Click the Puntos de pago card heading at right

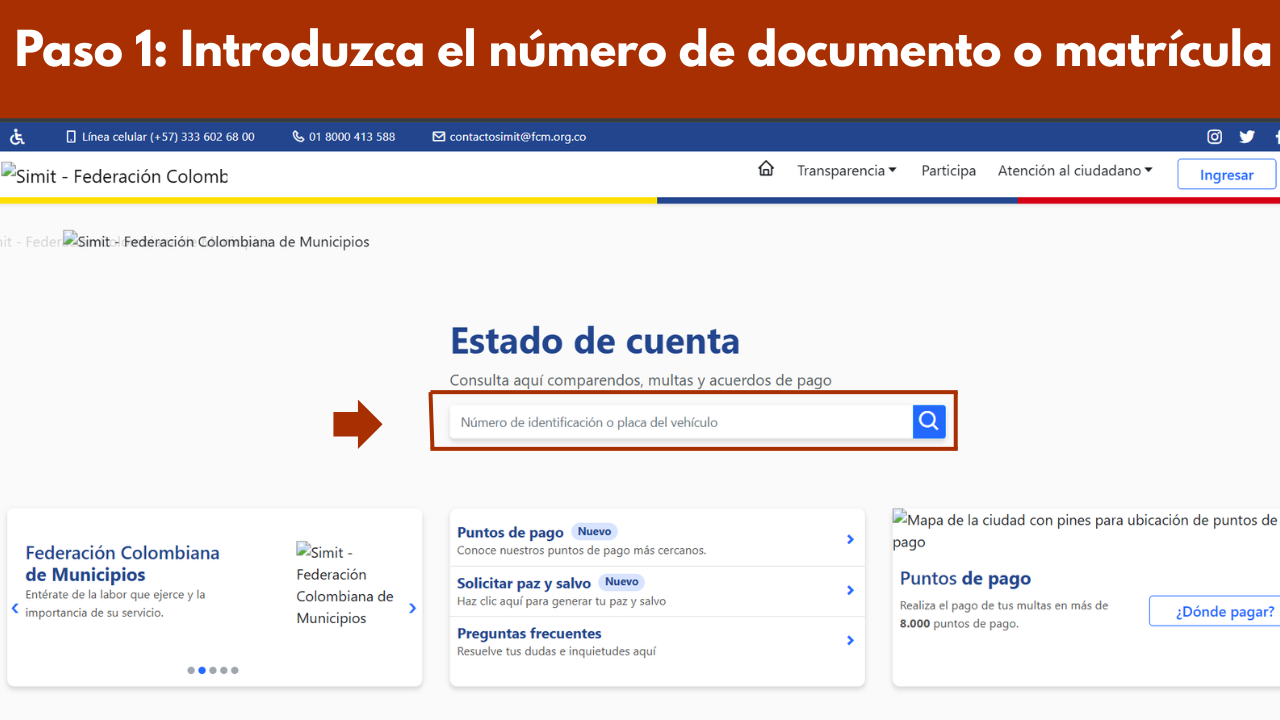point(965,578)
